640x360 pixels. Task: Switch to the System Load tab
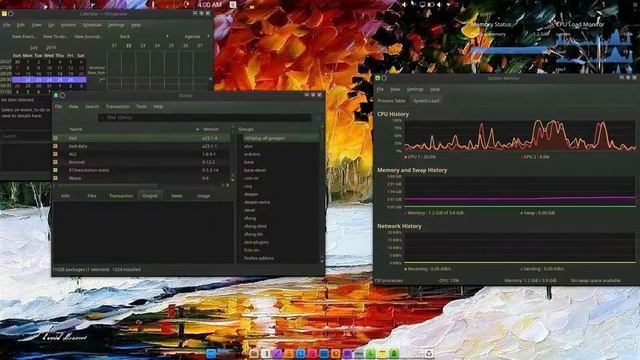pos(426,101)
